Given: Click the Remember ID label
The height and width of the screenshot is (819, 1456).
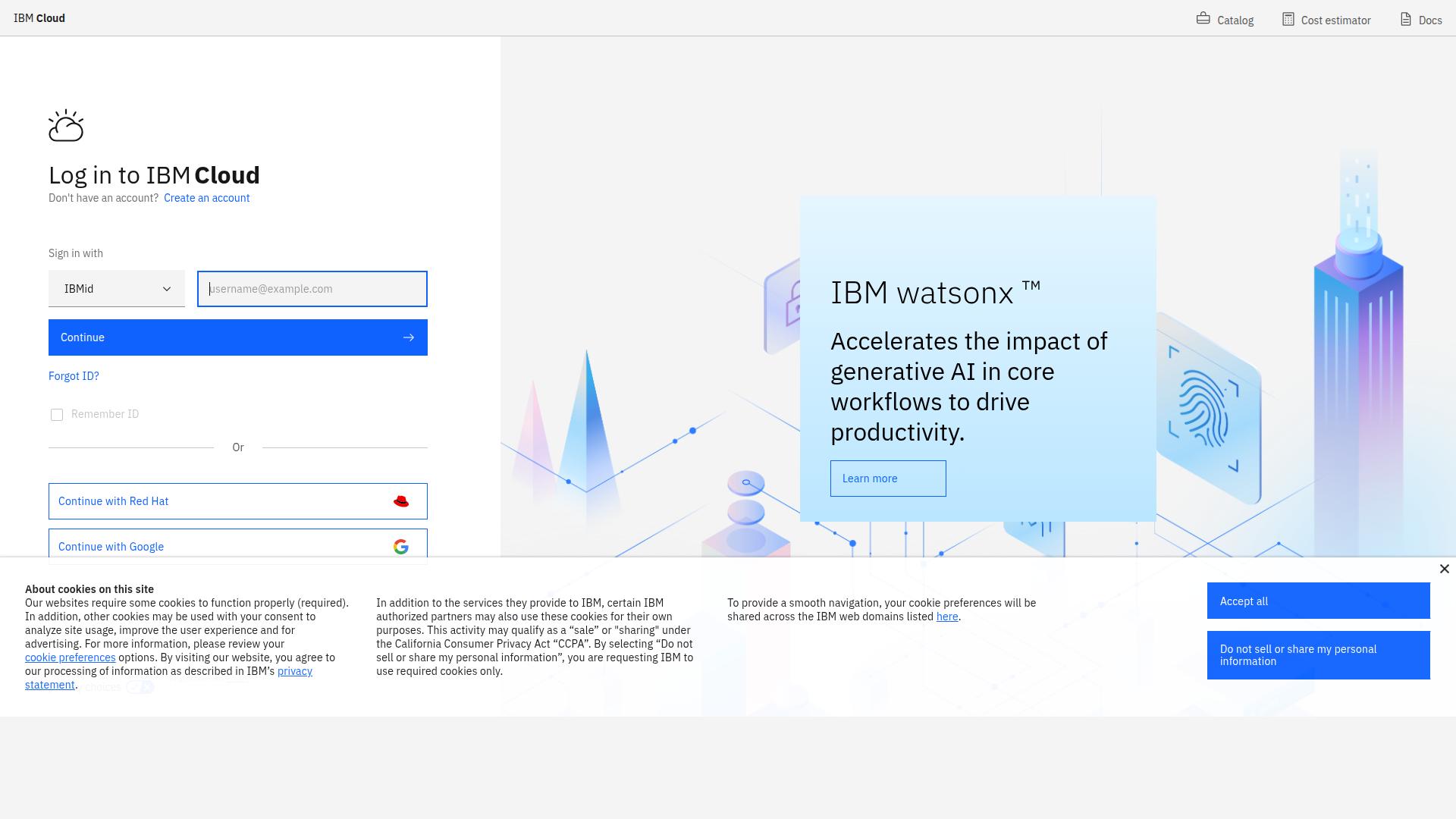Looking at the screenshot, I should point(105,414).
